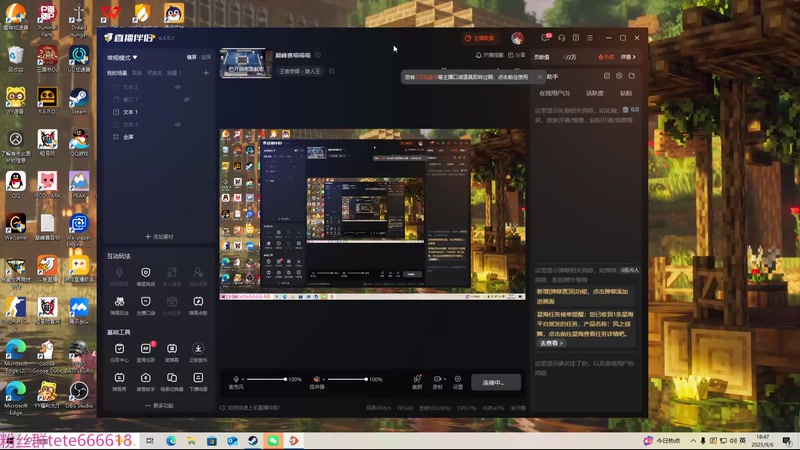Click the messages icon with red badge
Viewport: 800px width, 450px height.
(545, 38)
